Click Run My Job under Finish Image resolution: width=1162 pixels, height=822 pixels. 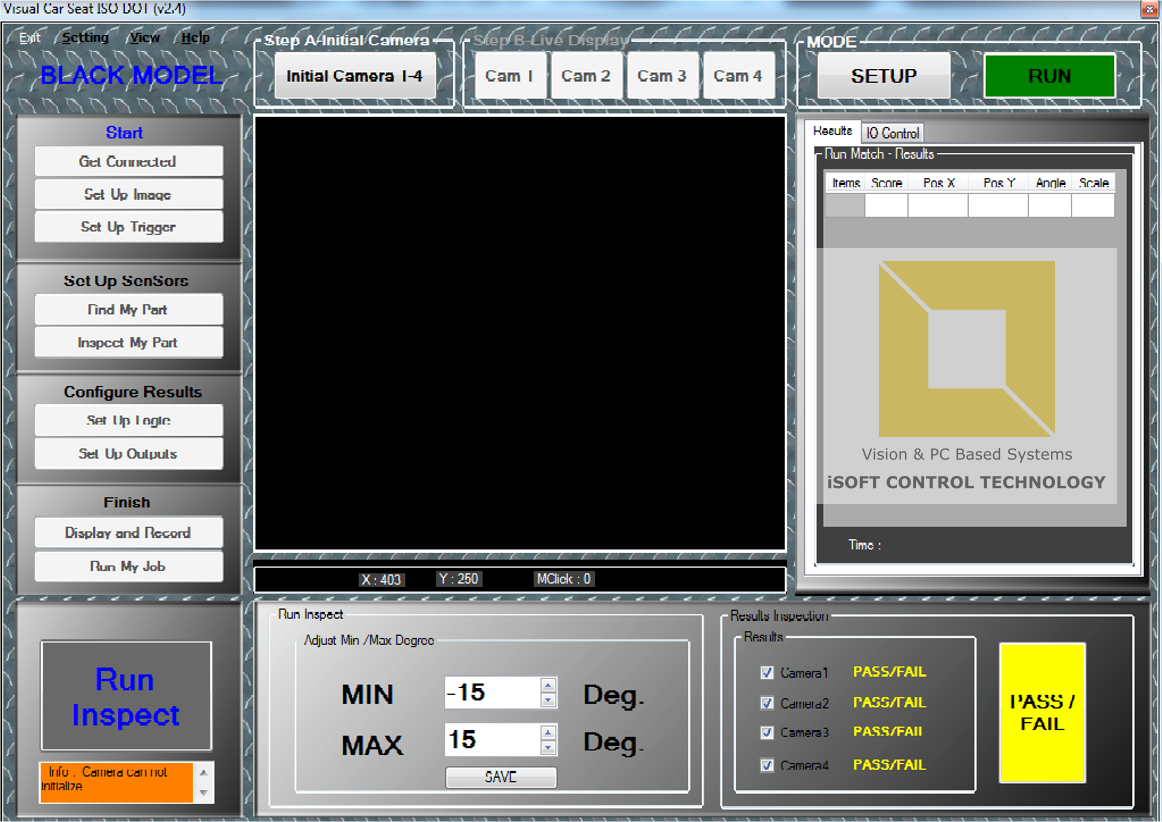[128, 565]
